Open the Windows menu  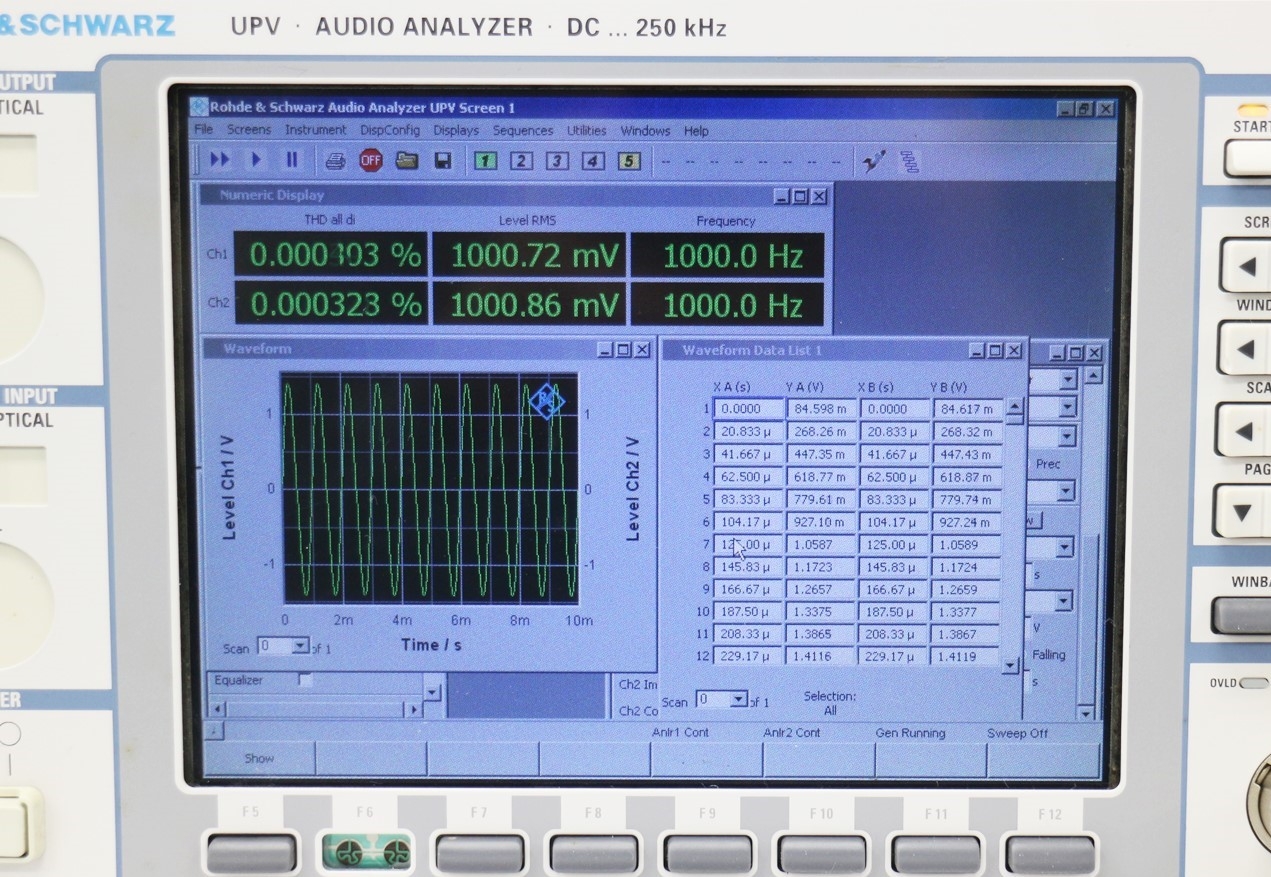645,130
